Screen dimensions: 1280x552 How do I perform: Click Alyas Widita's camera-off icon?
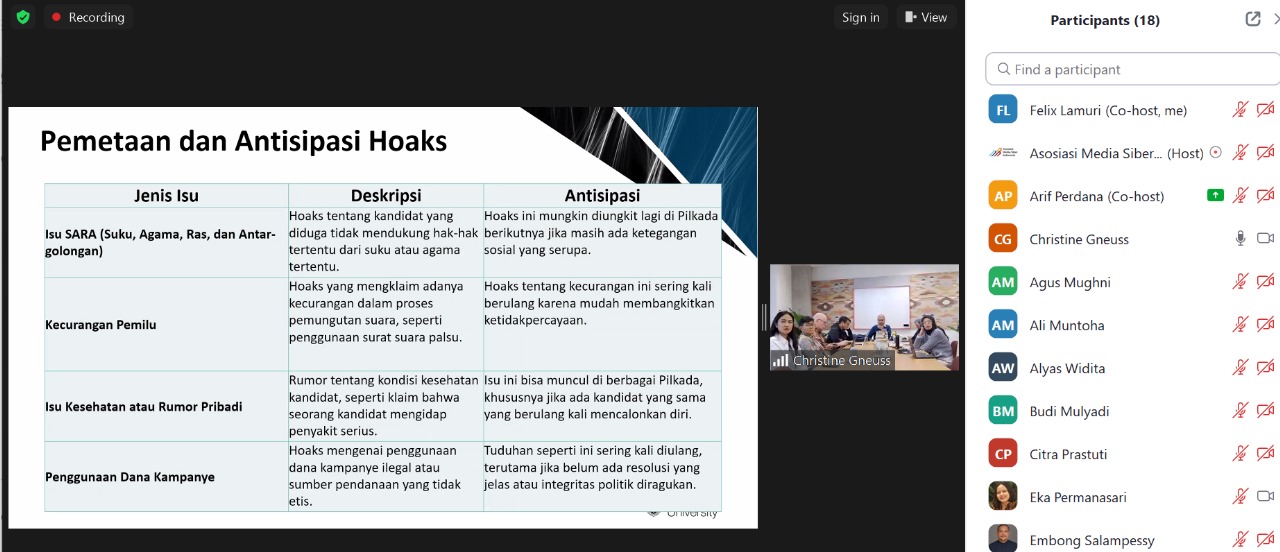tap(1265, 368)
